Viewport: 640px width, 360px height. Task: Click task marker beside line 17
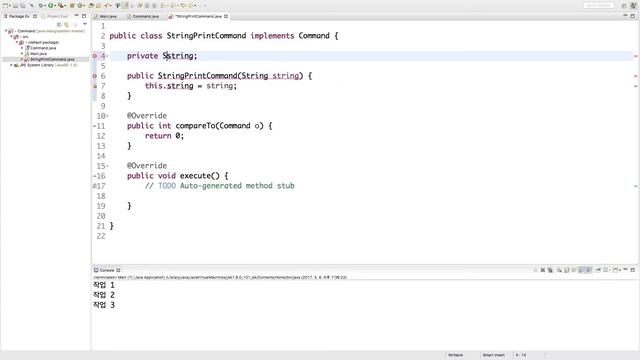pos(94,186)
